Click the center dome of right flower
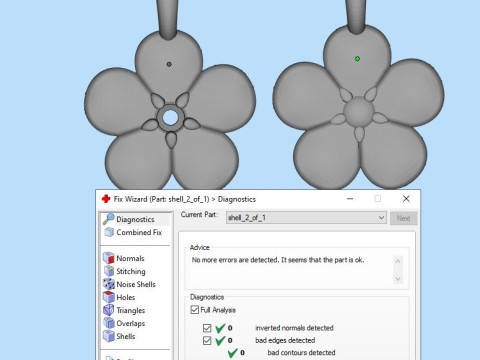The image size is (480, 360). coord(359,111)
